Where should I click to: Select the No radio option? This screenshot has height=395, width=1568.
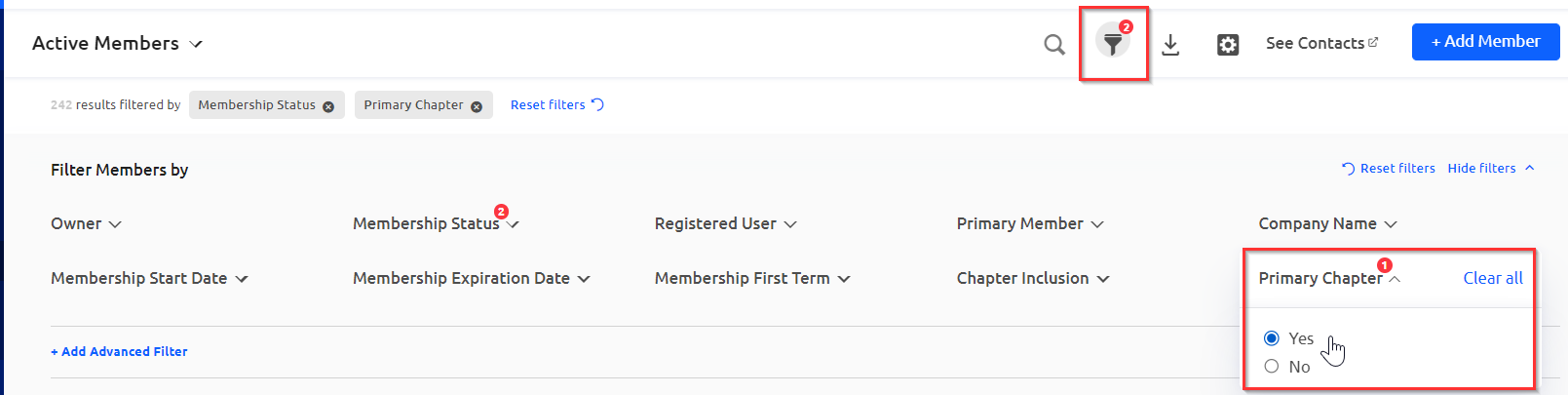1272,367
